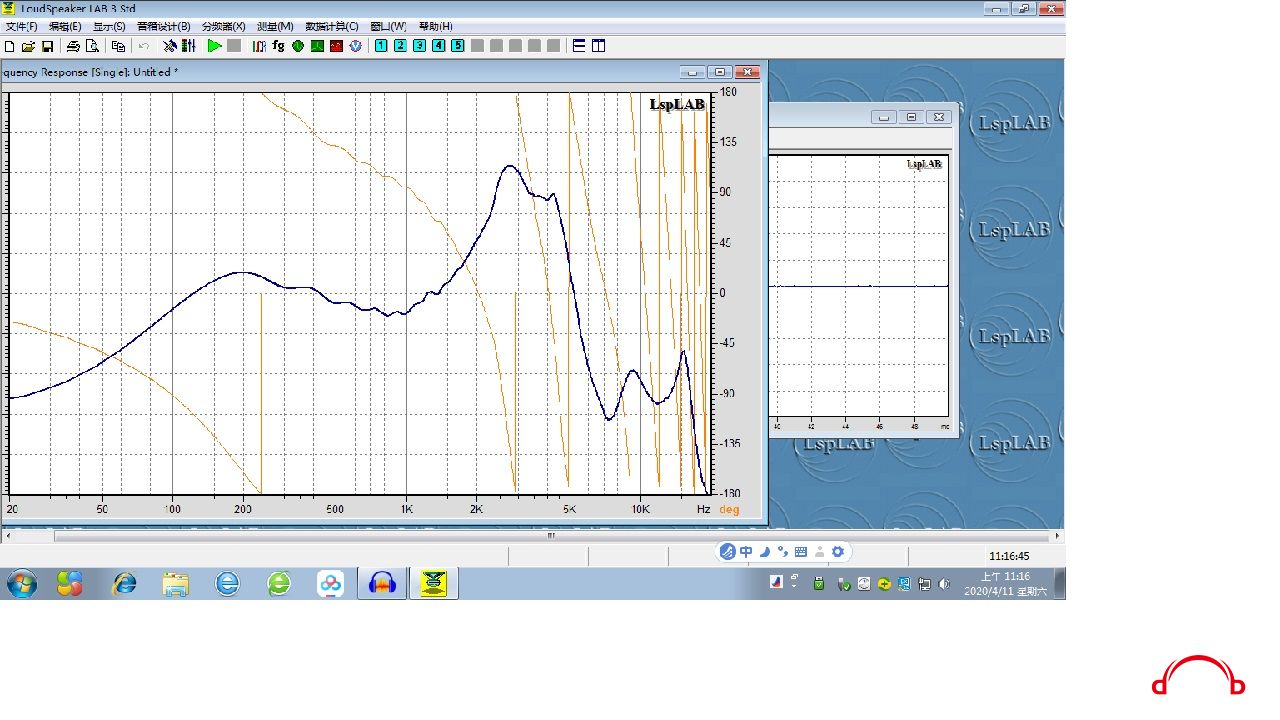Click the status bar time 11:16:45
Viewport: 1280px width, 720px height.
coord(1009,556)
